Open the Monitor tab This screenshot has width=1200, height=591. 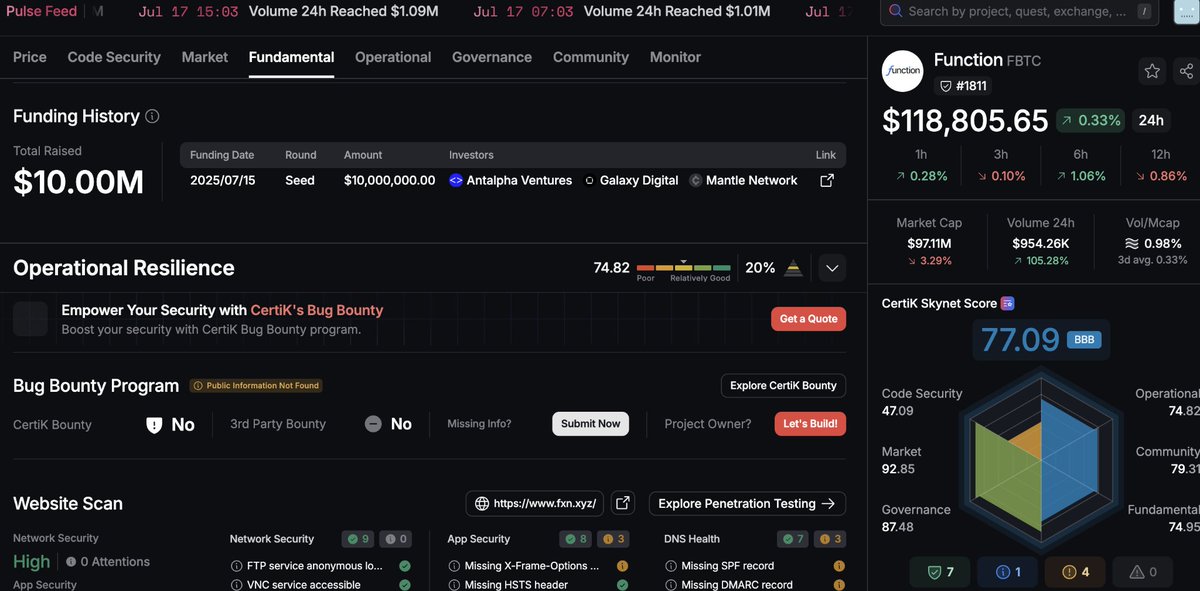pos(675,57)
